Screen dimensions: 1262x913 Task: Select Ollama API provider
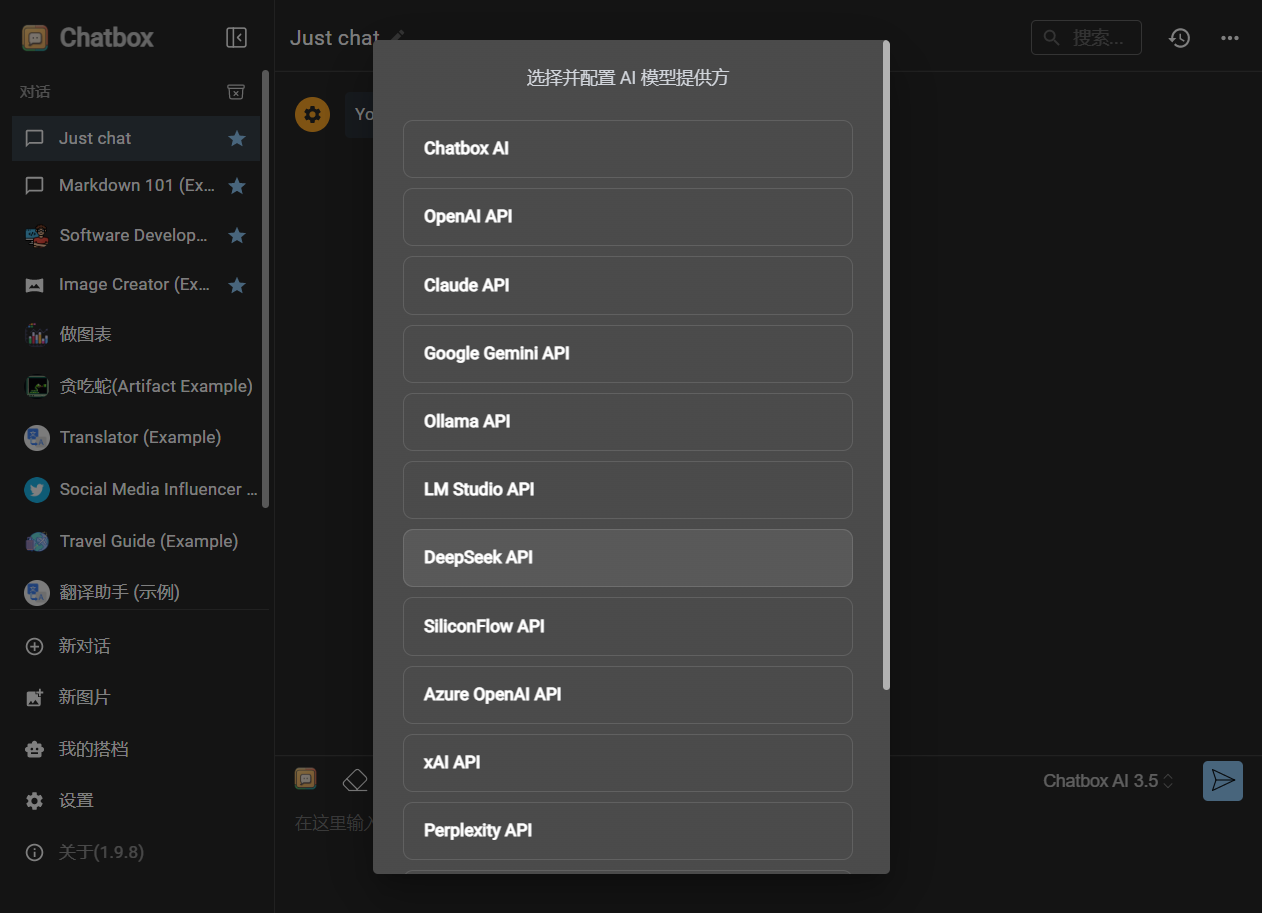pyautogui.click(x=628, y=421)
